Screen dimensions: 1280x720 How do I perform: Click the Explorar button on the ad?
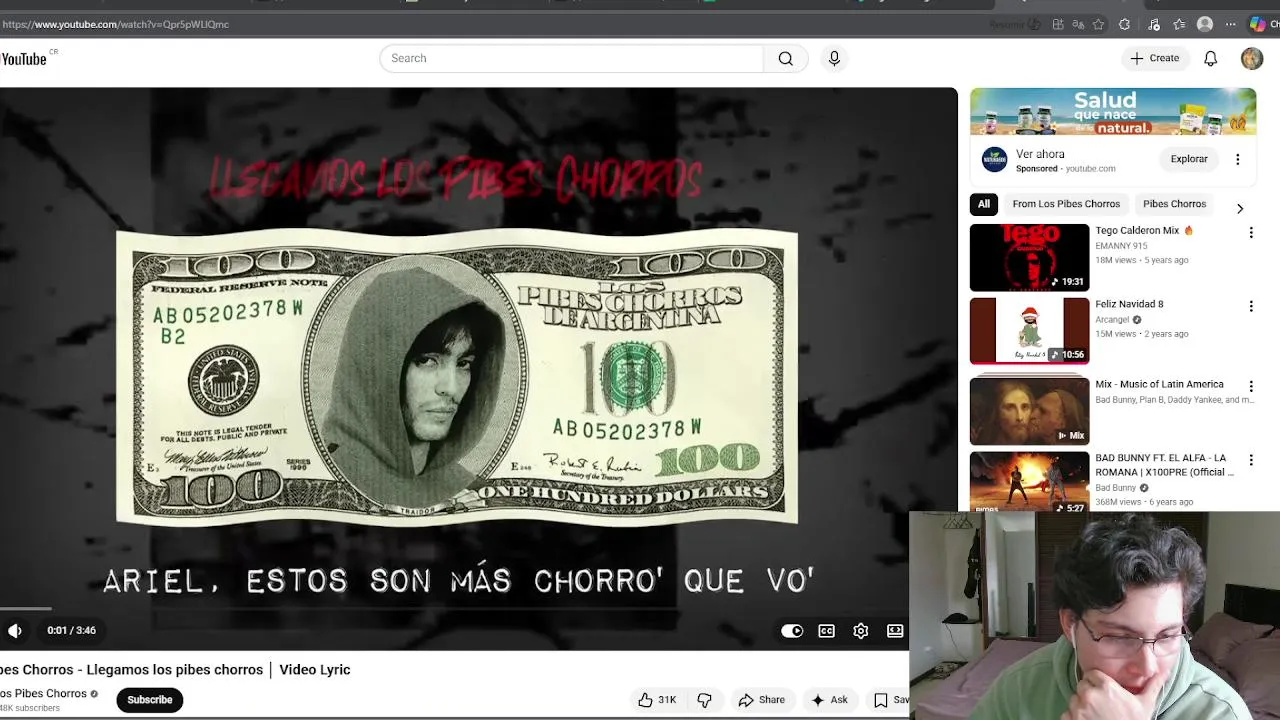pyautogui.click(x=1189, y=159)
